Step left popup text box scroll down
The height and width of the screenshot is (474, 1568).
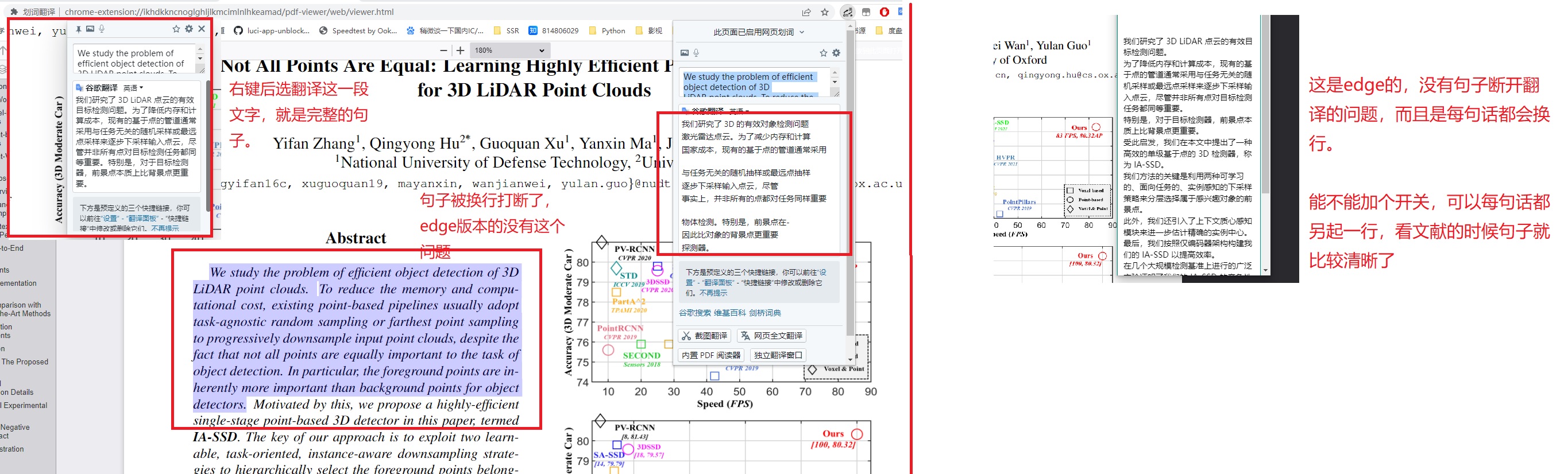coord(200,59)
